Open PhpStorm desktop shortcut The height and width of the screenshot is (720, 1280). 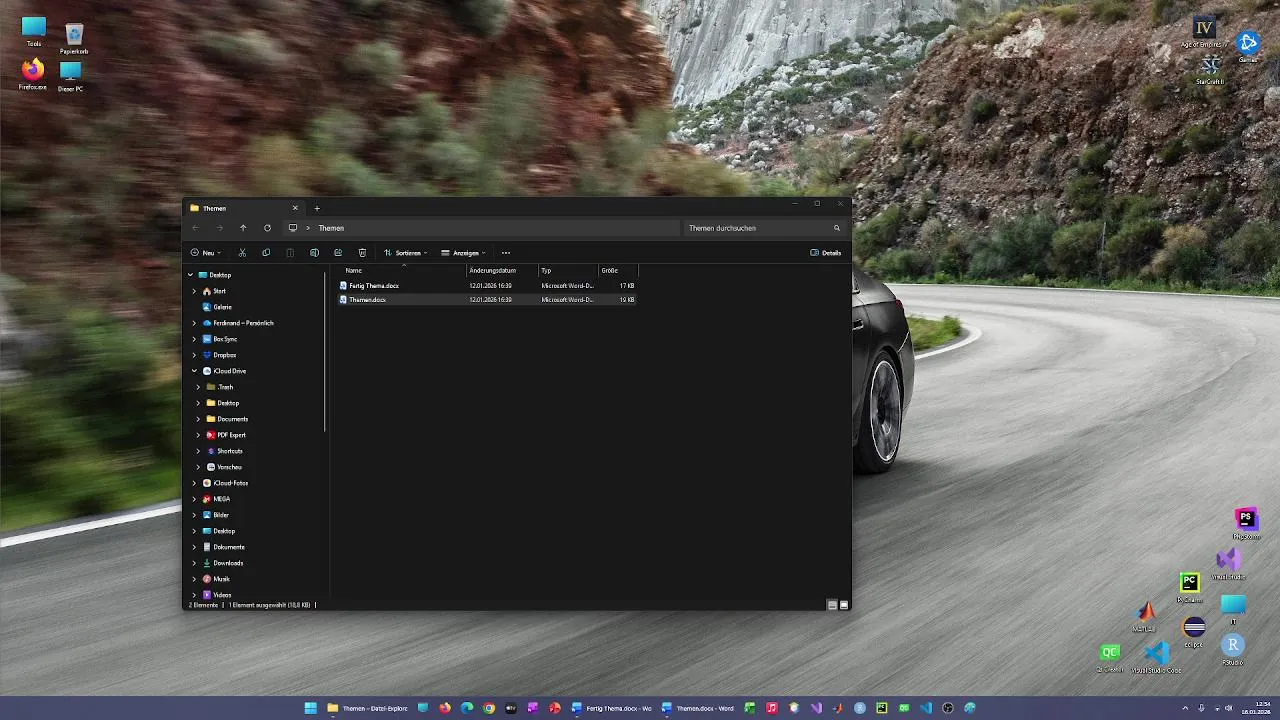click(x=1245, y=523)
